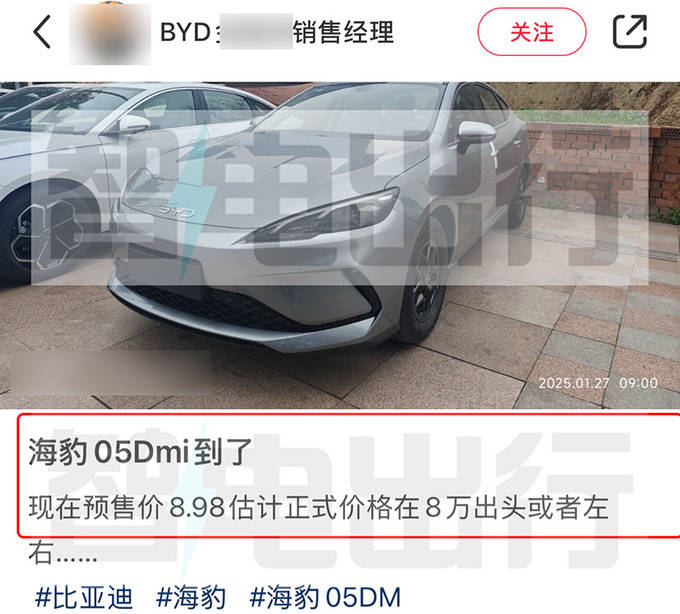Open the #比亚迪 hashtag

coord(84,597)
